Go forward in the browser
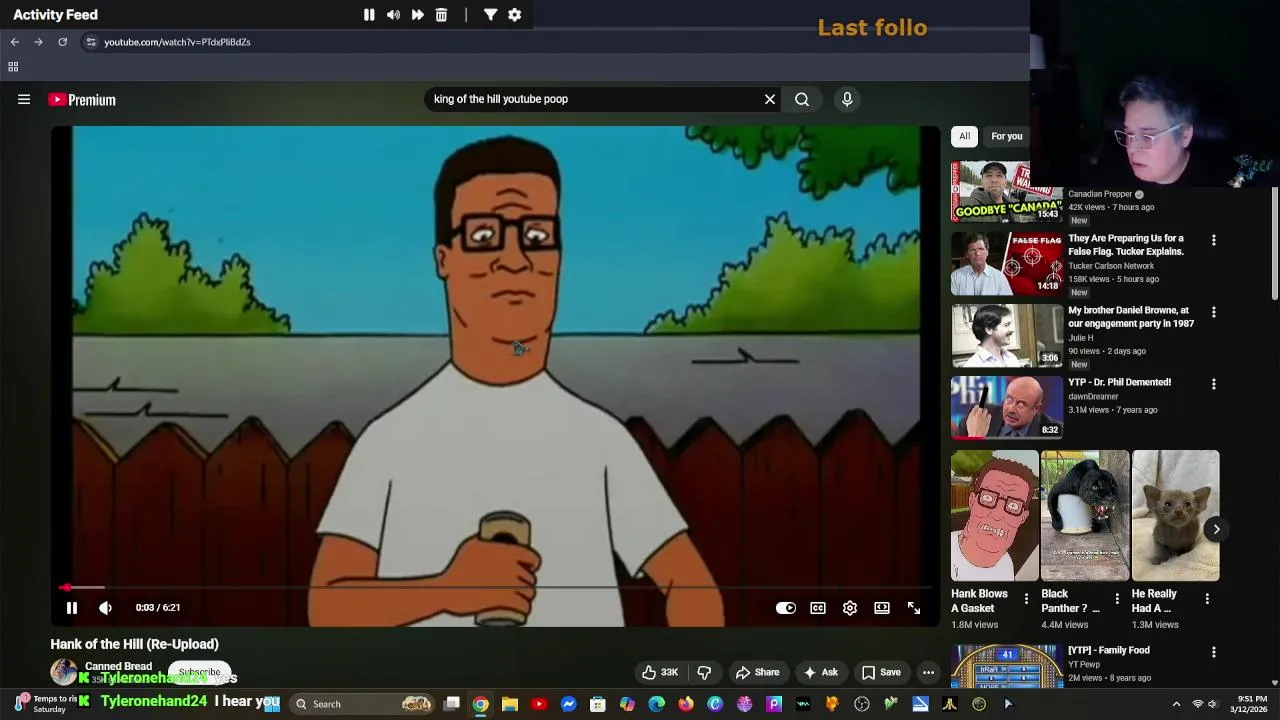 coord(38,42)
